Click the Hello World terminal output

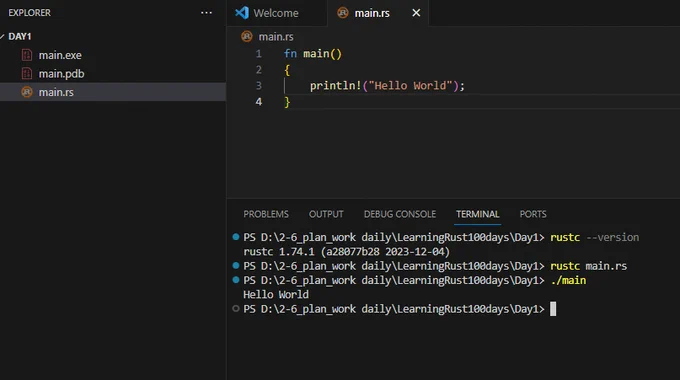276,295
